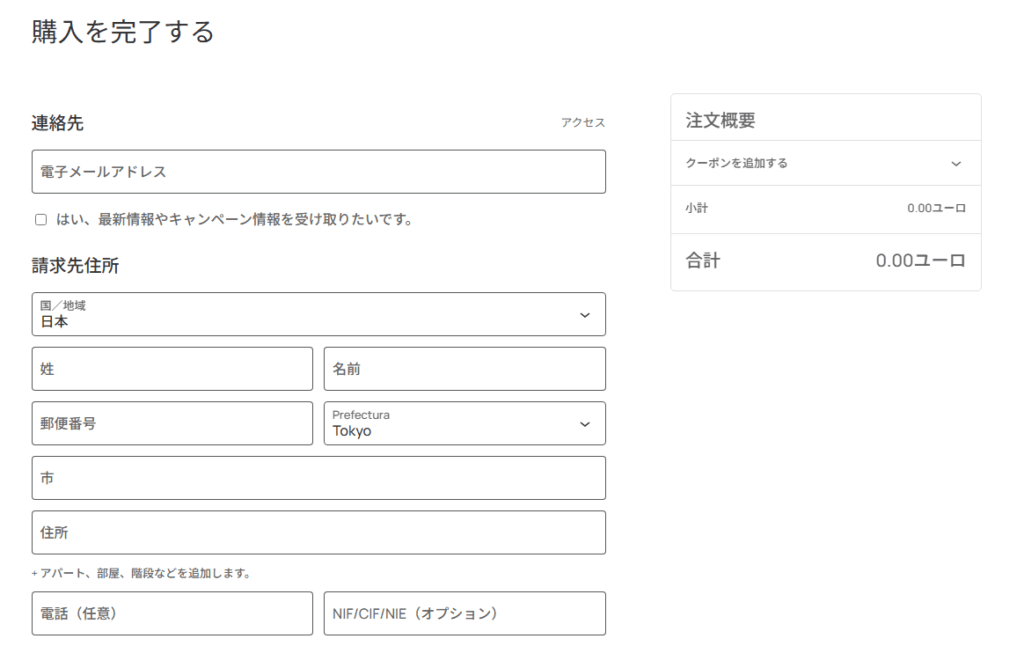The height and width of the screenshot is (646, 1024).
Task: Focus the 名前 first name field
Action: click(464, 369)
